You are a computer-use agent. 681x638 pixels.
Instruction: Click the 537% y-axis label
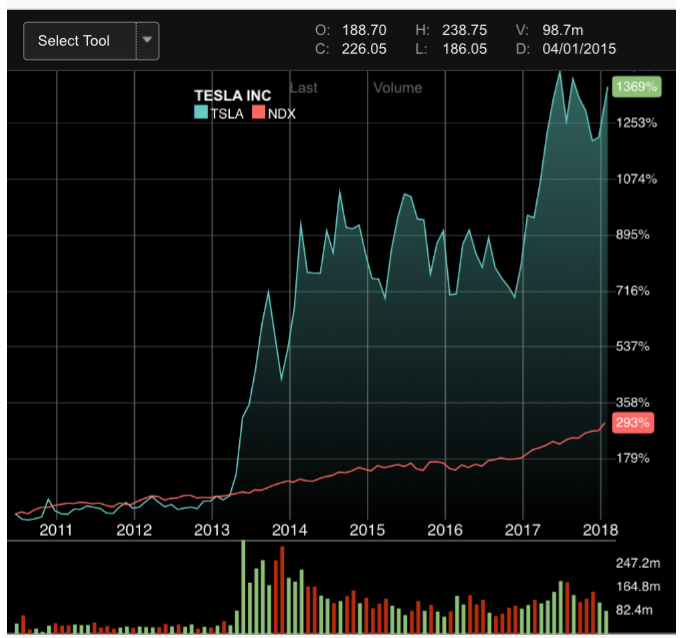(x=633, y=347)
